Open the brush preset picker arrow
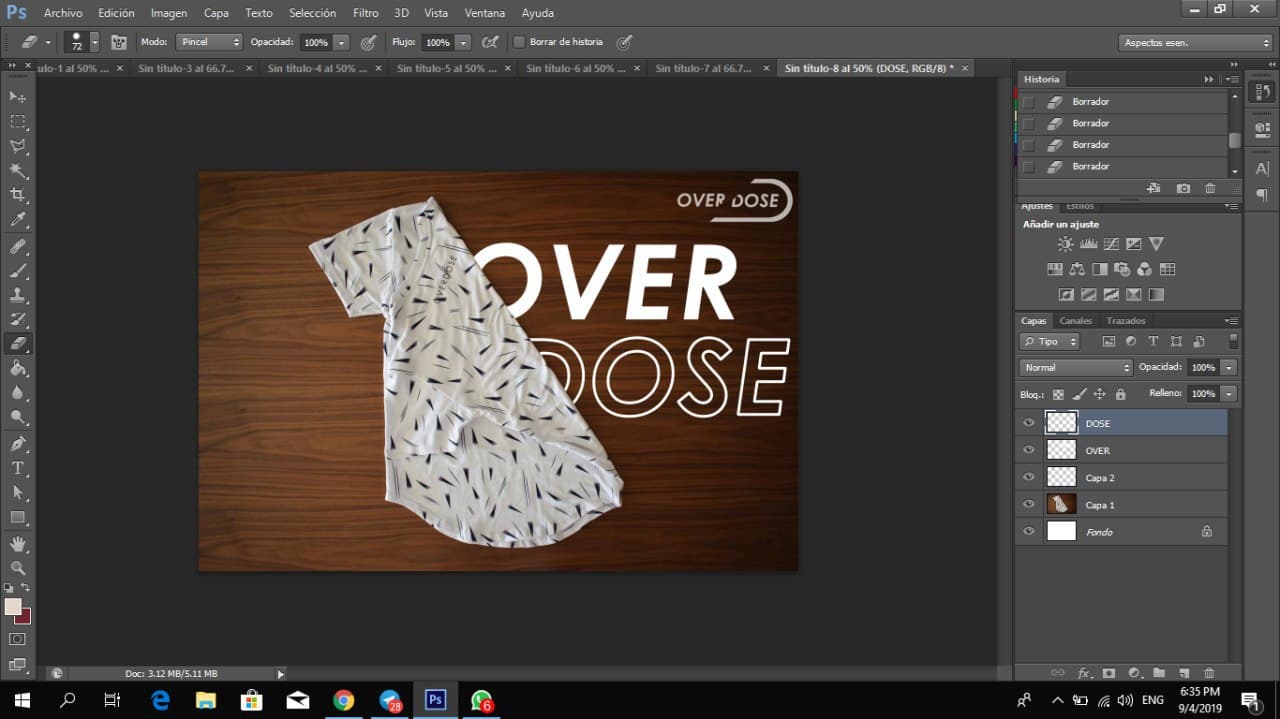The width and height of the screenshot is (1280, 719). tap(95, 42)
